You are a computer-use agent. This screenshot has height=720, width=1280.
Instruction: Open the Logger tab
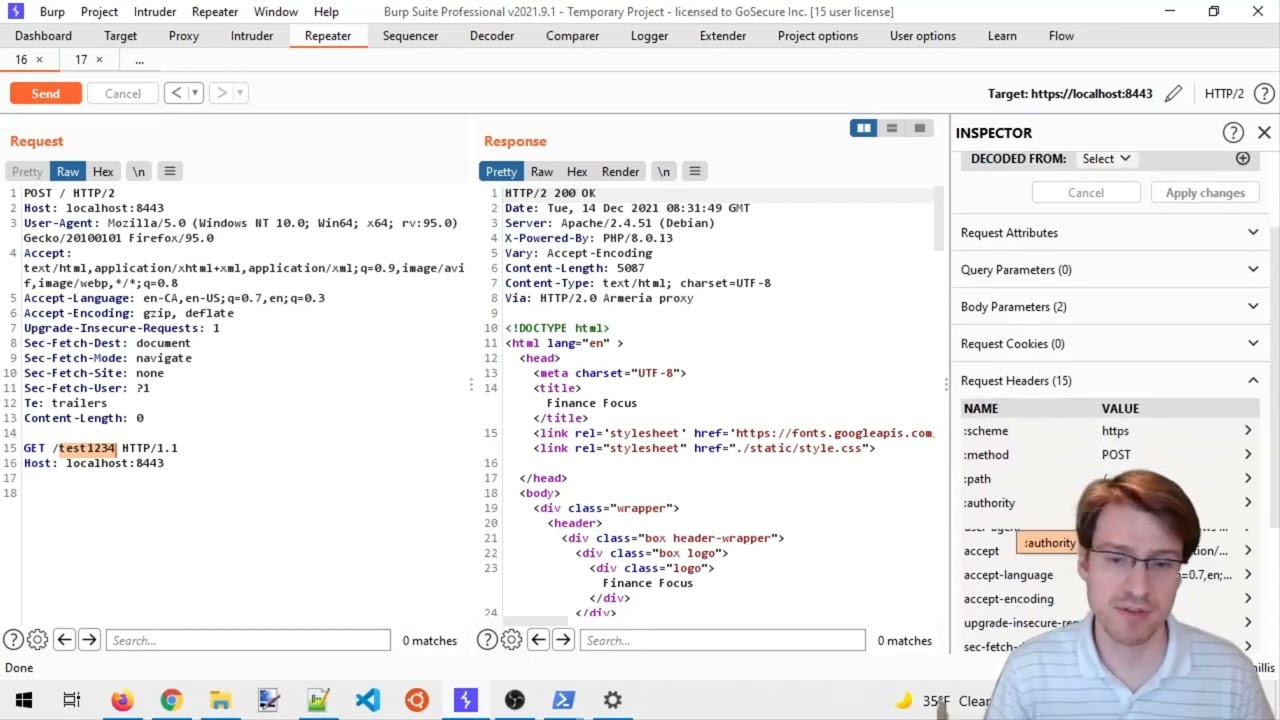pos(649,36)
